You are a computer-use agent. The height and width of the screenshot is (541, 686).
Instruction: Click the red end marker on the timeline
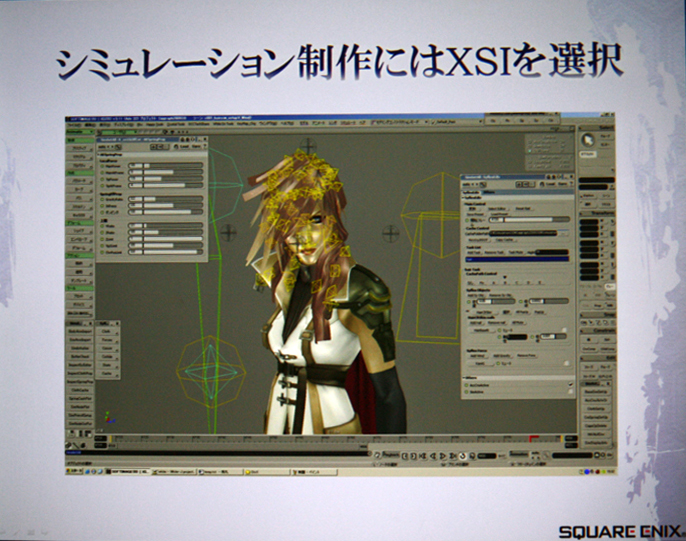pos(533,438)
